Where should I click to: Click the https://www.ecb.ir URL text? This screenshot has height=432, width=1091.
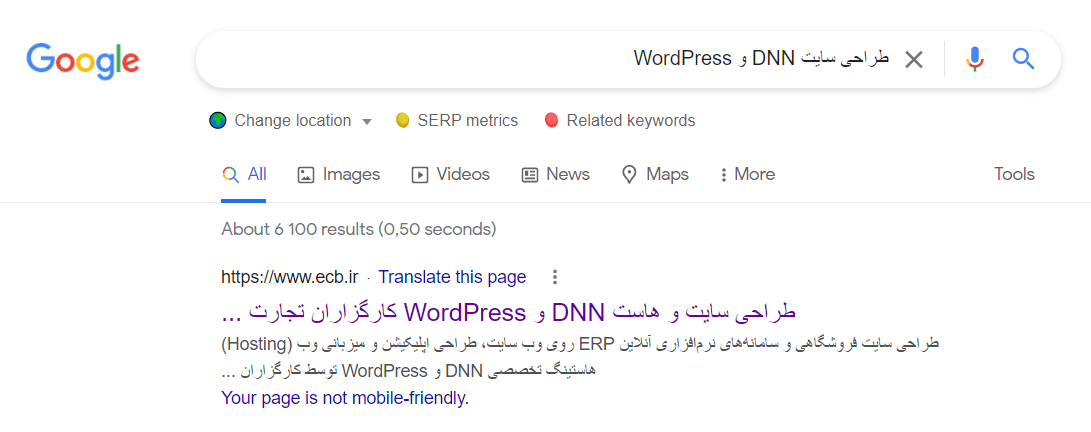coord(289,277)
